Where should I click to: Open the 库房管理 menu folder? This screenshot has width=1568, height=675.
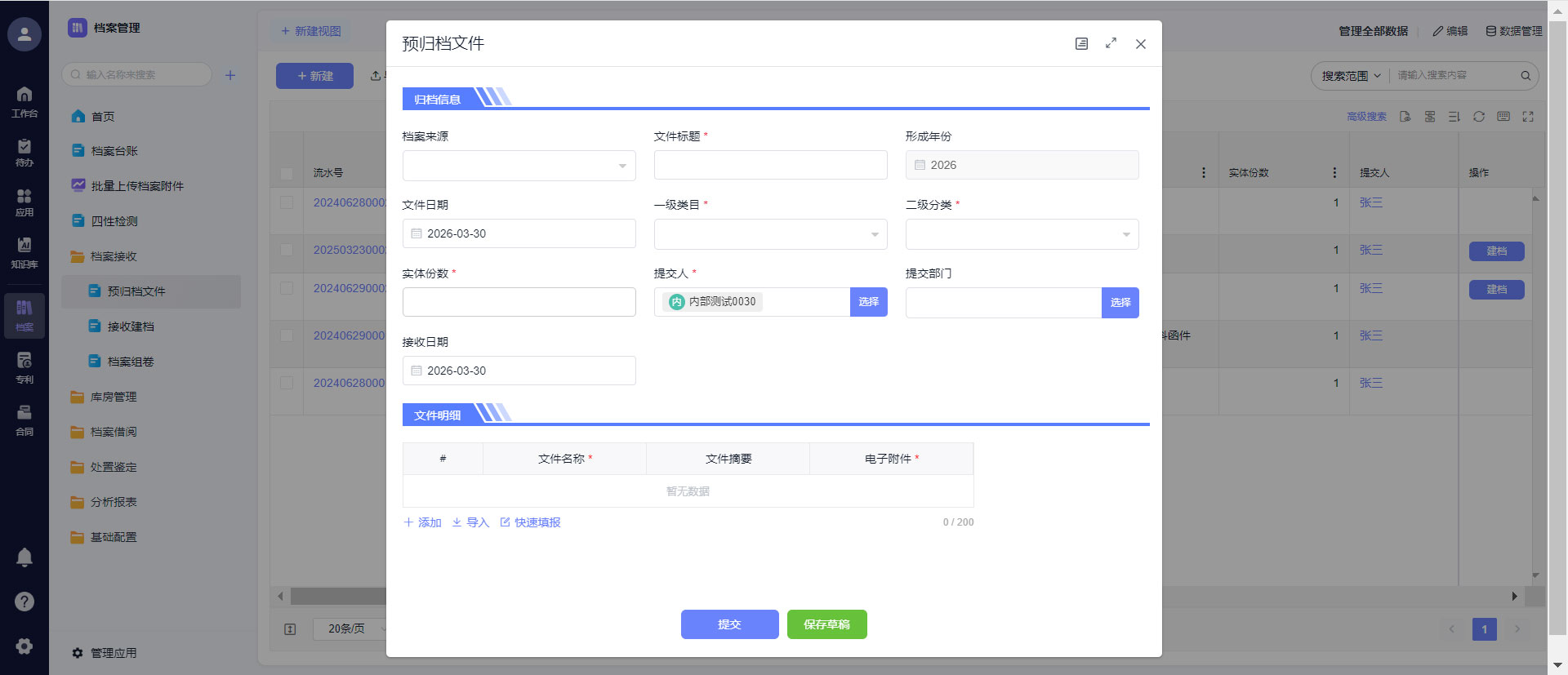click(114, 397)
